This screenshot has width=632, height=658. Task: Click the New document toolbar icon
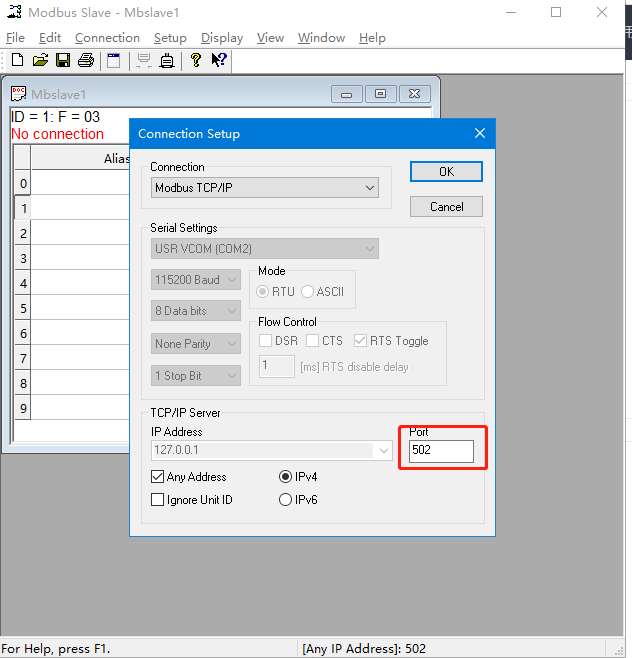point(17,60)
